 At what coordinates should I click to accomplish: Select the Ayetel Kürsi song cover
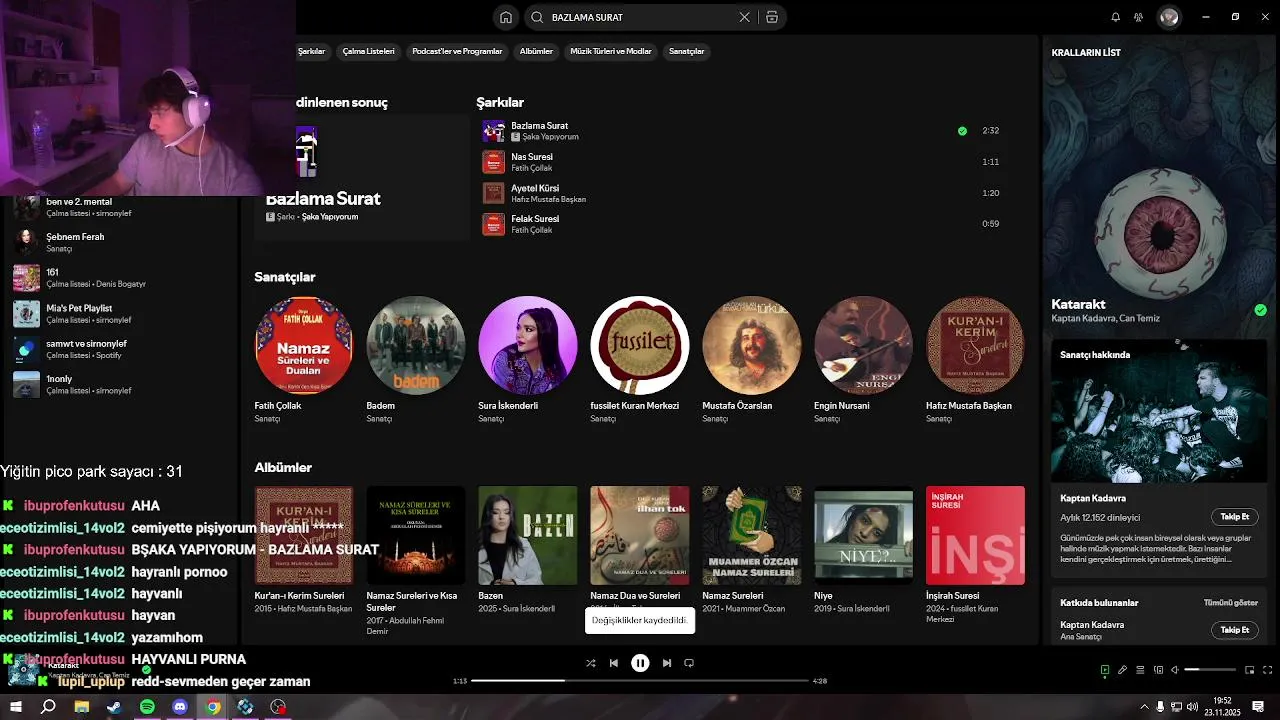tap(493, 193)
